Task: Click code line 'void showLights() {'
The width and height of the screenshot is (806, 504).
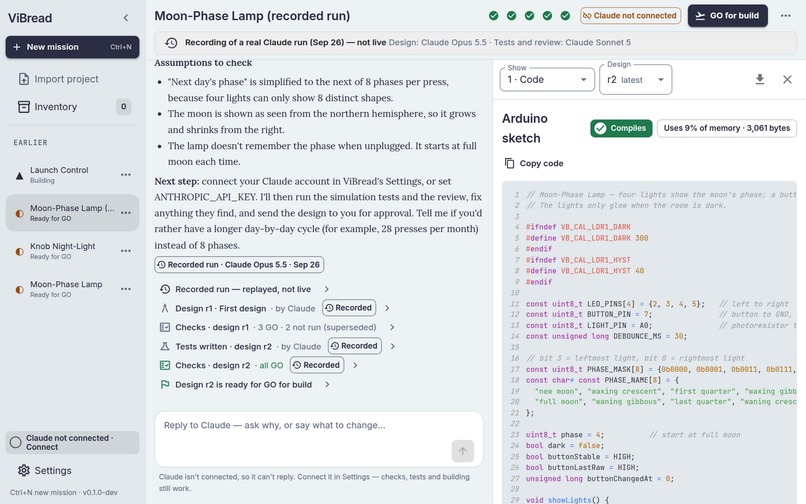Action: [567, 499]
